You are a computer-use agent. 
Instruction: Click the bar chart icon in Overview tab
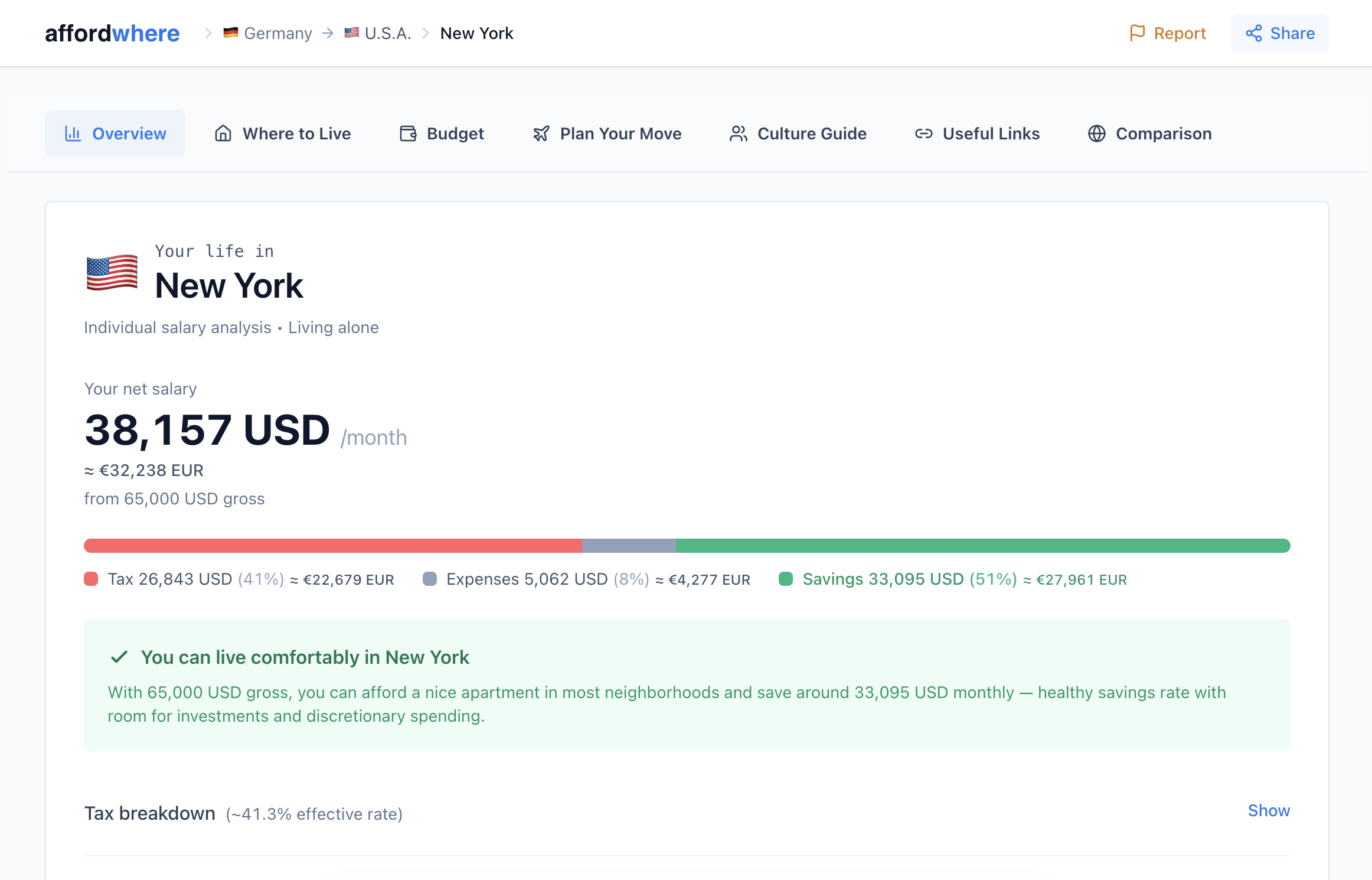73,133
